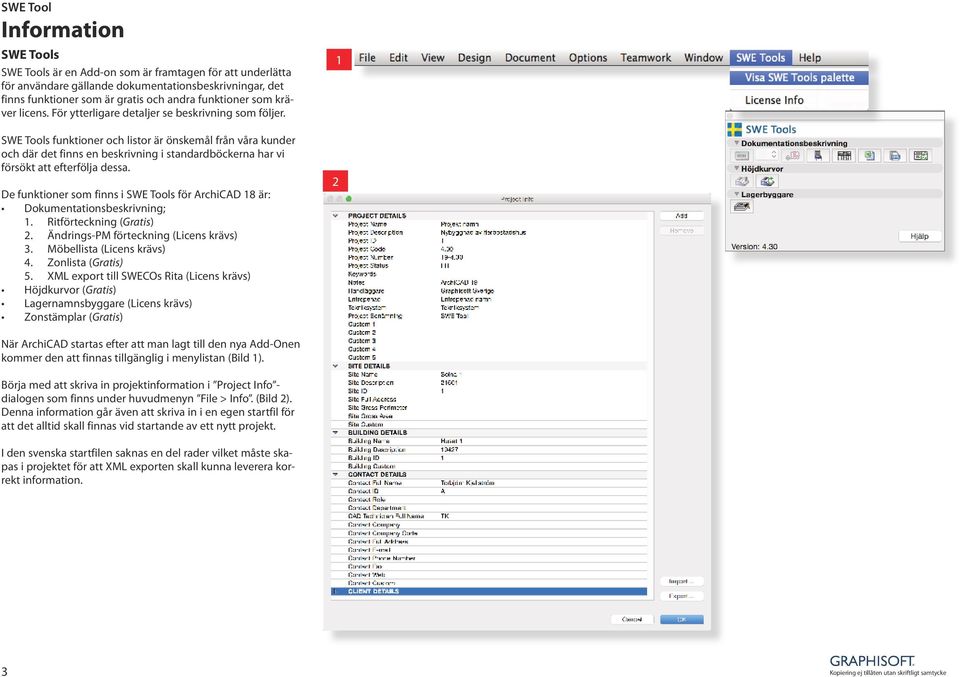Collapse the Lagerbyggare section triangle

click(x=737, y=194)
